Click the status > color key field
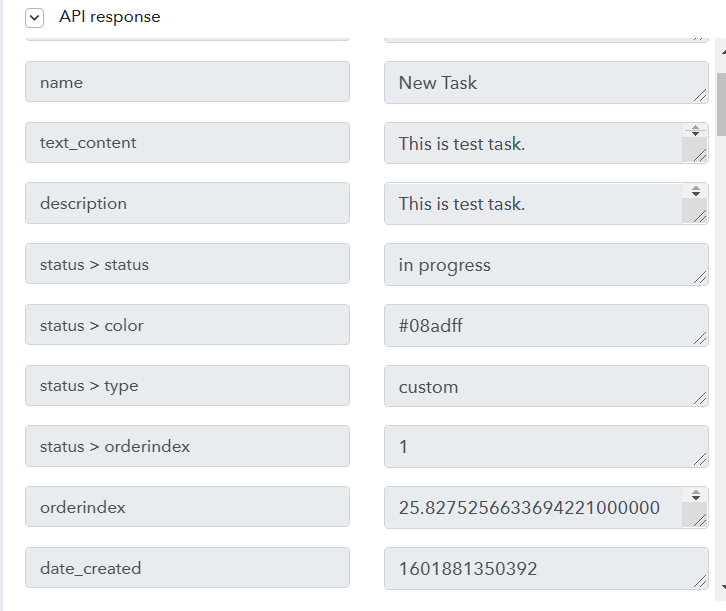The height and width of the screenshot is (611, 726). (x=188, y=324)
